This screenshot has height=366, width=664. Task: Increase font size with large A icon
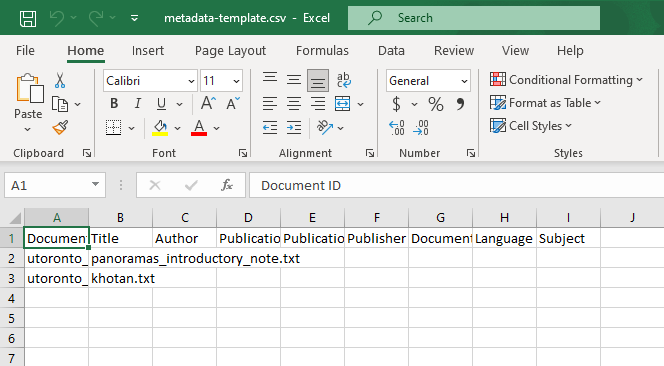pos(208,103)
